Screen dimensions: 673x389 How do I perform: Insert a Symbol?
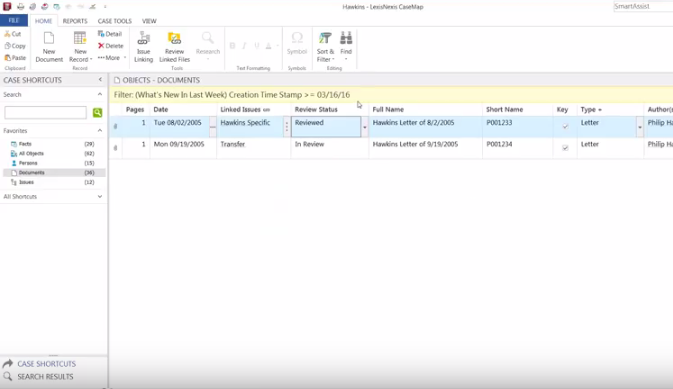[297, 43]
